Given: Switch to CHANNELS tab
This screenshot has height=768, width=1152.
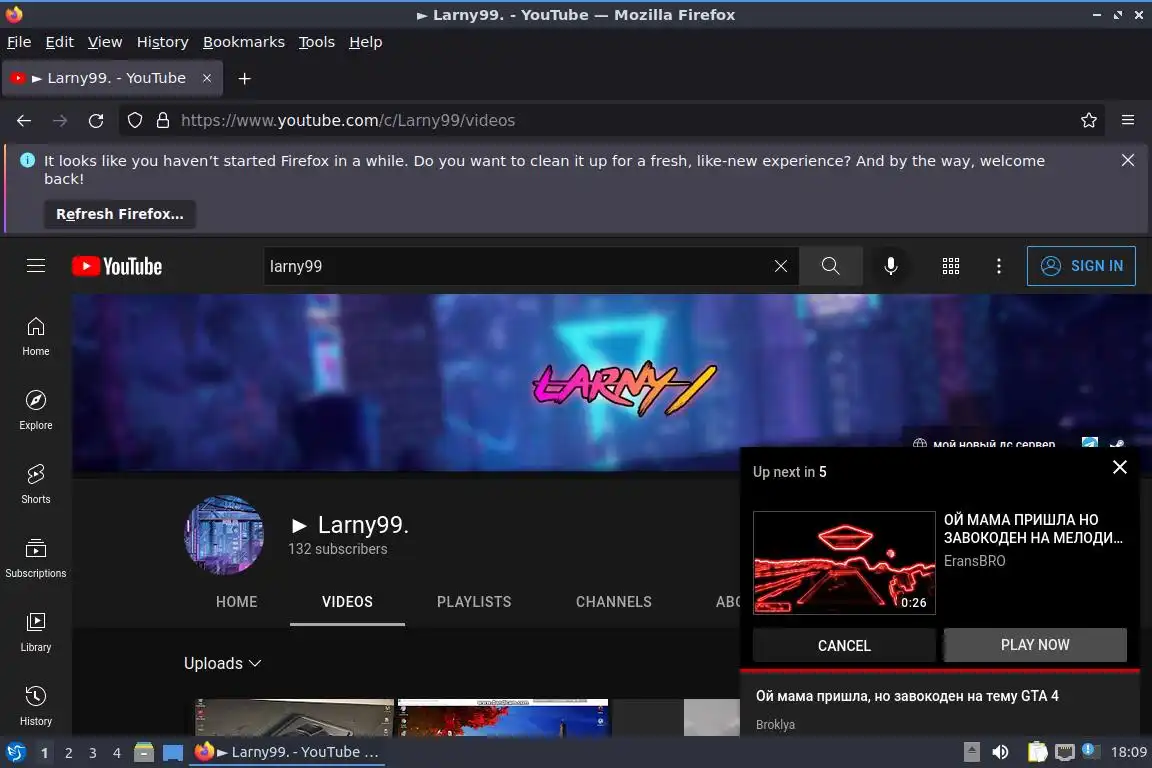Looking at the screenshot, I should click(x=613, y=602).
